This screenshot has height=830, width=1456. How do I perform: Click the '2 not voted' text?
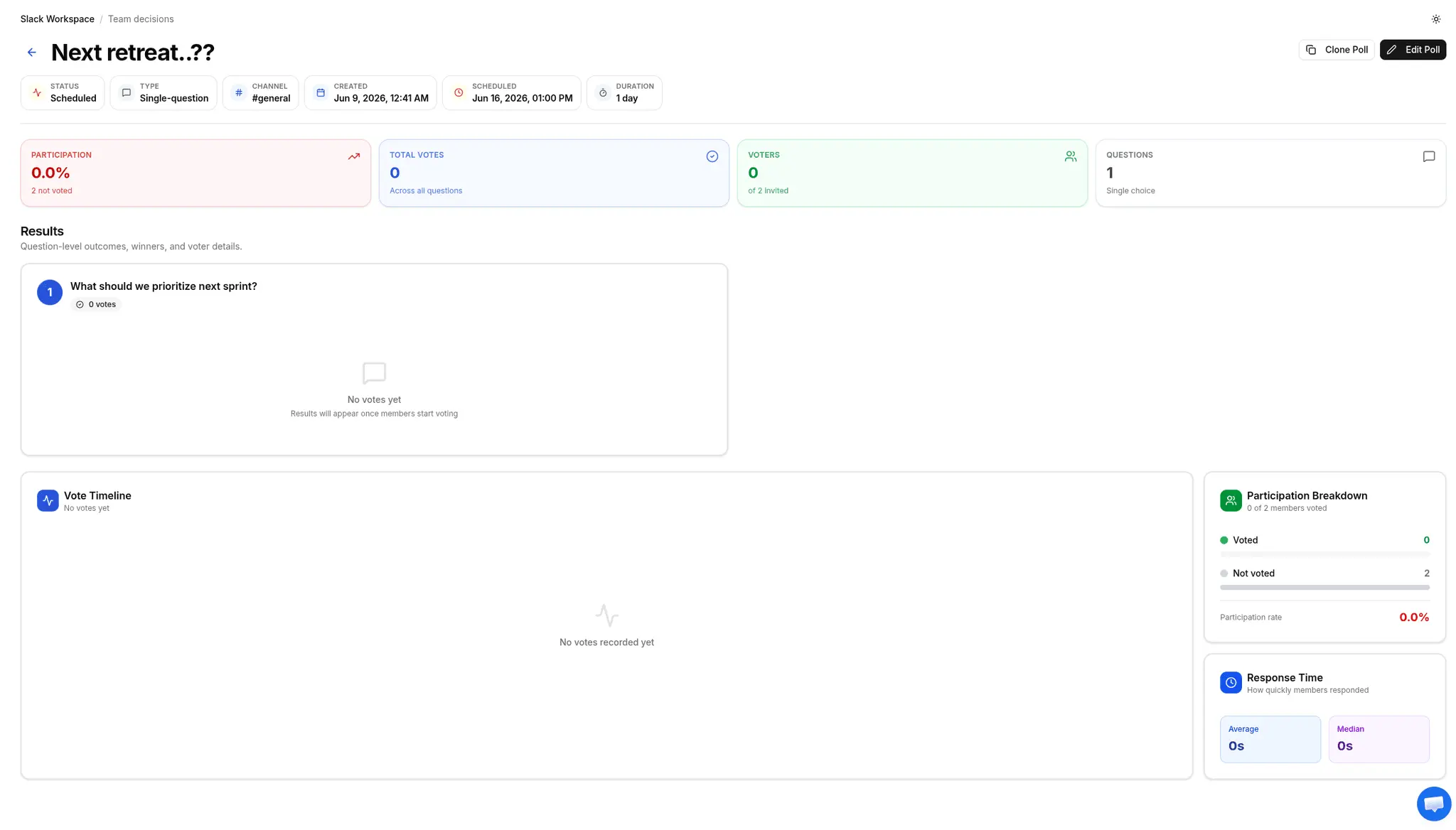point(52,190)
